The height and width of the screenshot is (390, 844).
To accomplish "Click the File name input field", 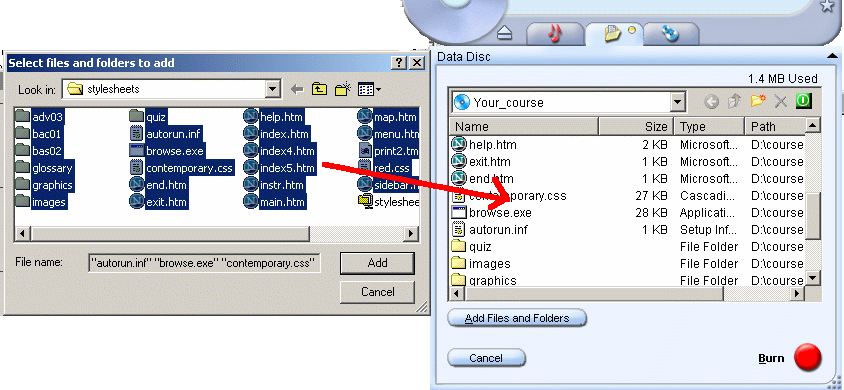I will (205, 264).
